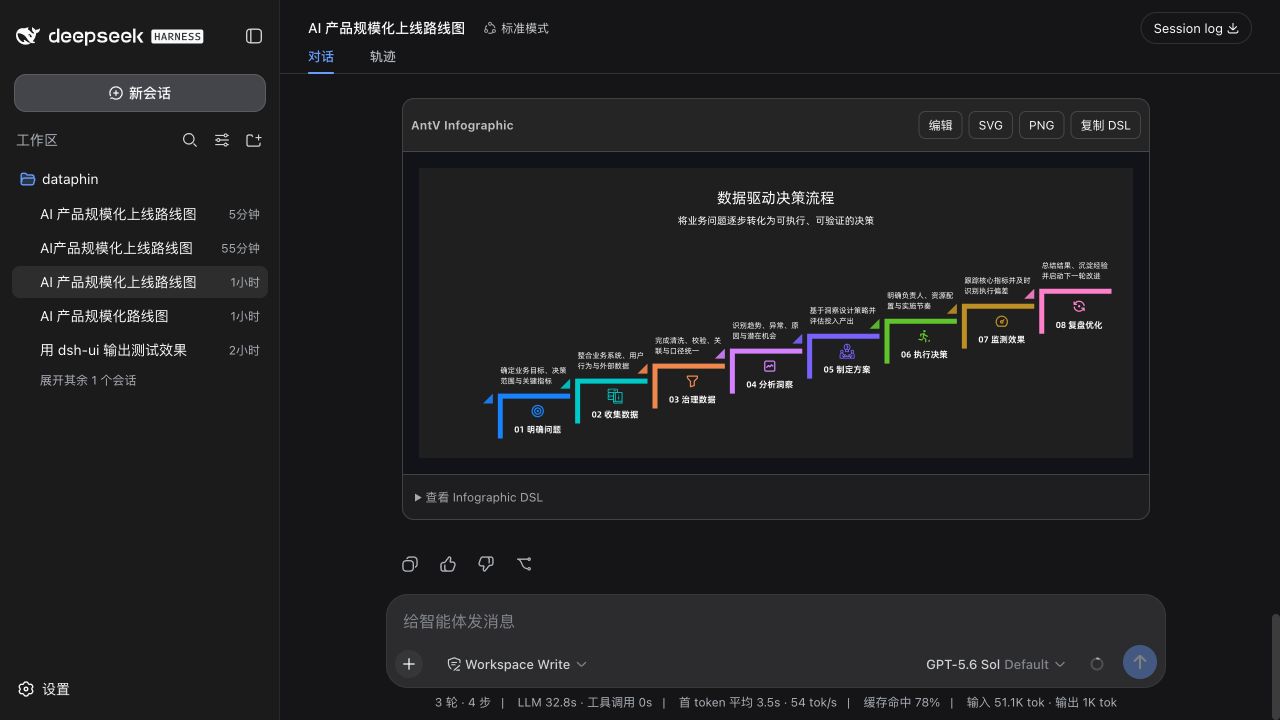Click the 03 治理数据 funnel icon
This screenshot has width=1280, height=720.
(x=692, y=381)
